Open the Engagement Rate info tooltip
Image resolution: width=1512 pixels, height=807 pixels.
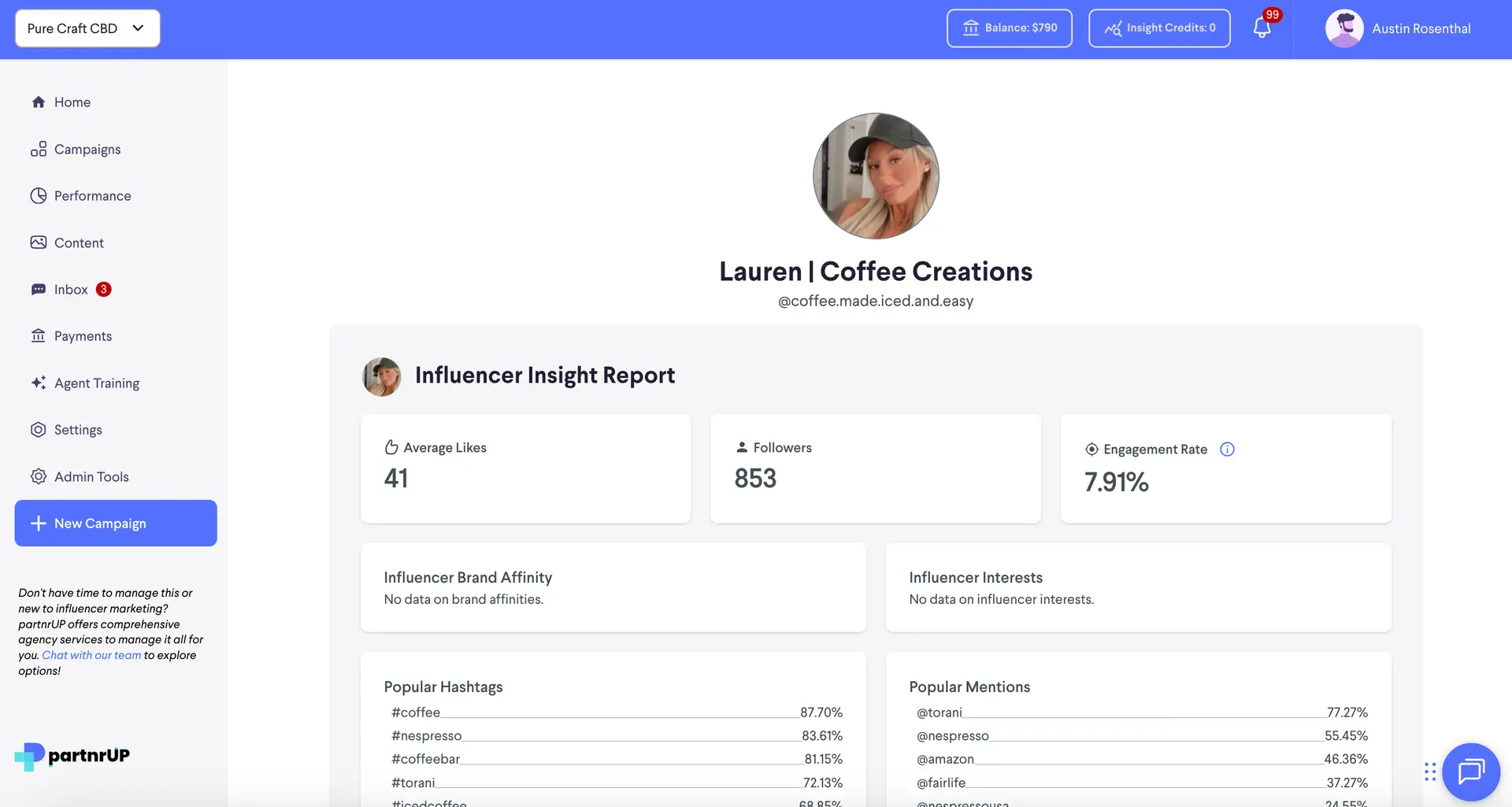[1227, 449]
